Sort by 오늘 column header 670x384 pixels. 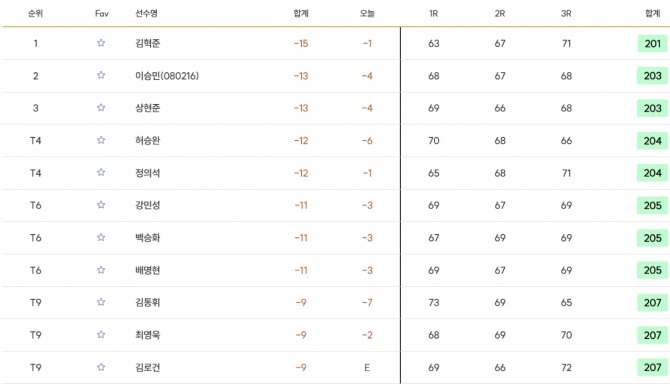click(x=367, y=13)
